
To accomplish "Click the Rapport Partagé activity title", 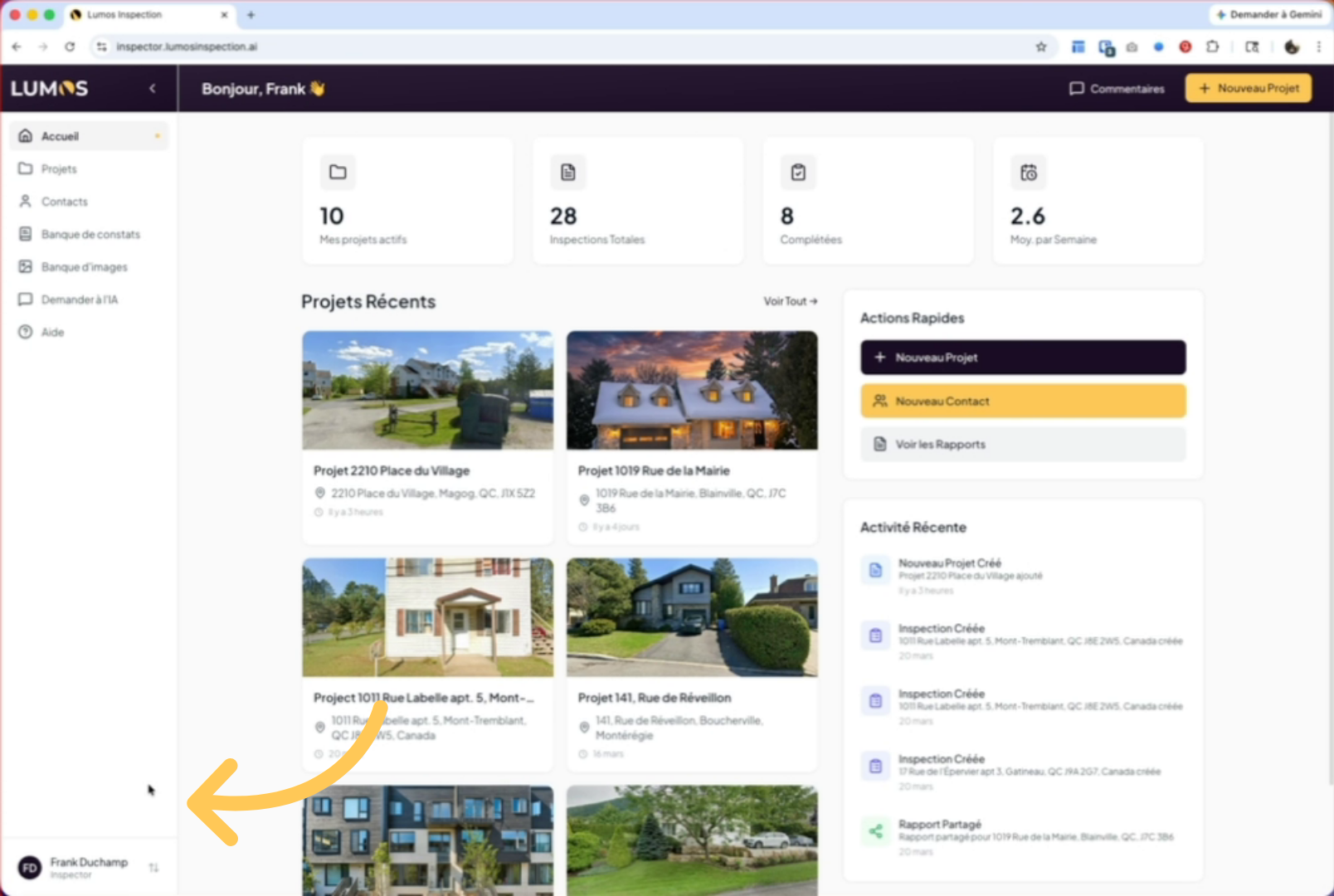I will 940,824.
